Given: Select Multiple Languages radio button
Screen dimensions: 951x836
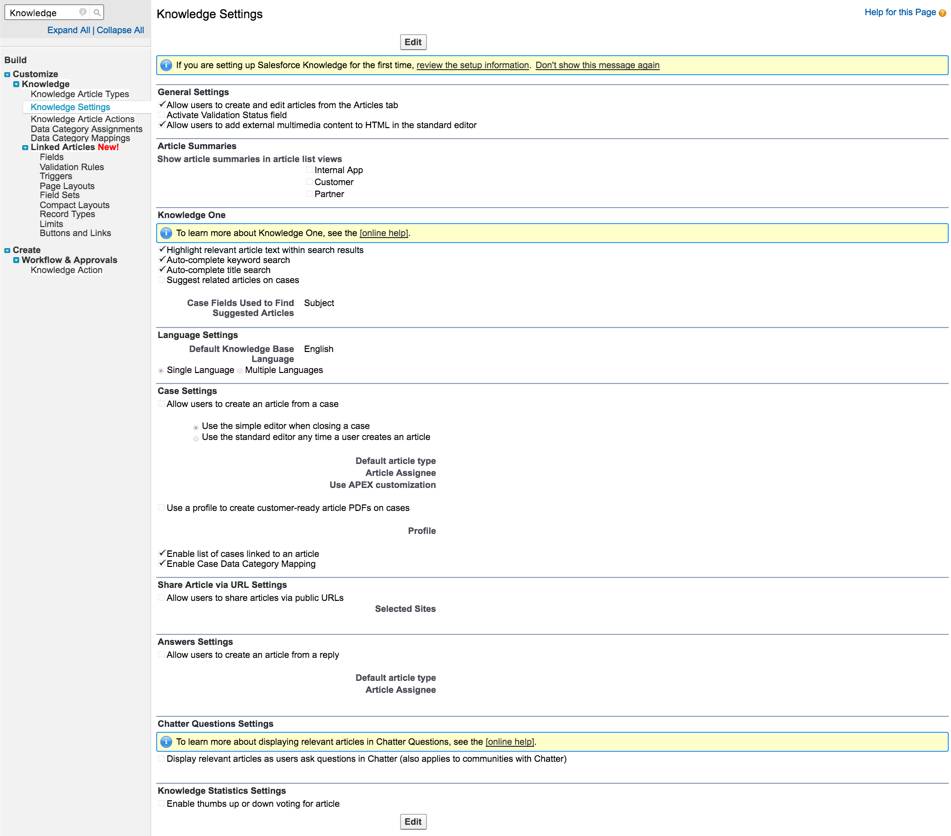Looking at the screenshot, I should pyautogui.click(x=240, y=370).
